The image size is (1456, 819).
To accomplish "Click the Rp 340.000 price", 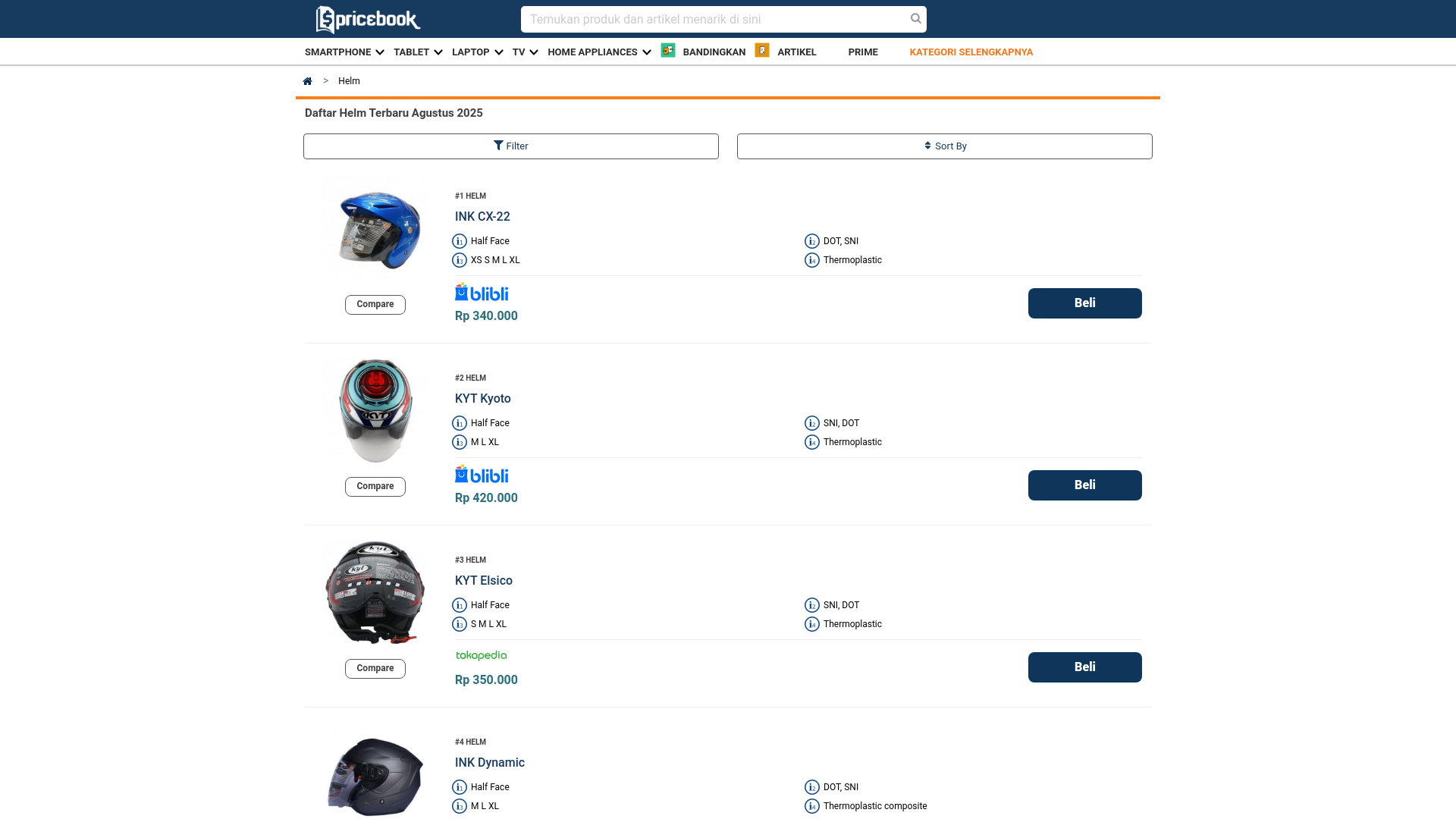I will point(486,316).
